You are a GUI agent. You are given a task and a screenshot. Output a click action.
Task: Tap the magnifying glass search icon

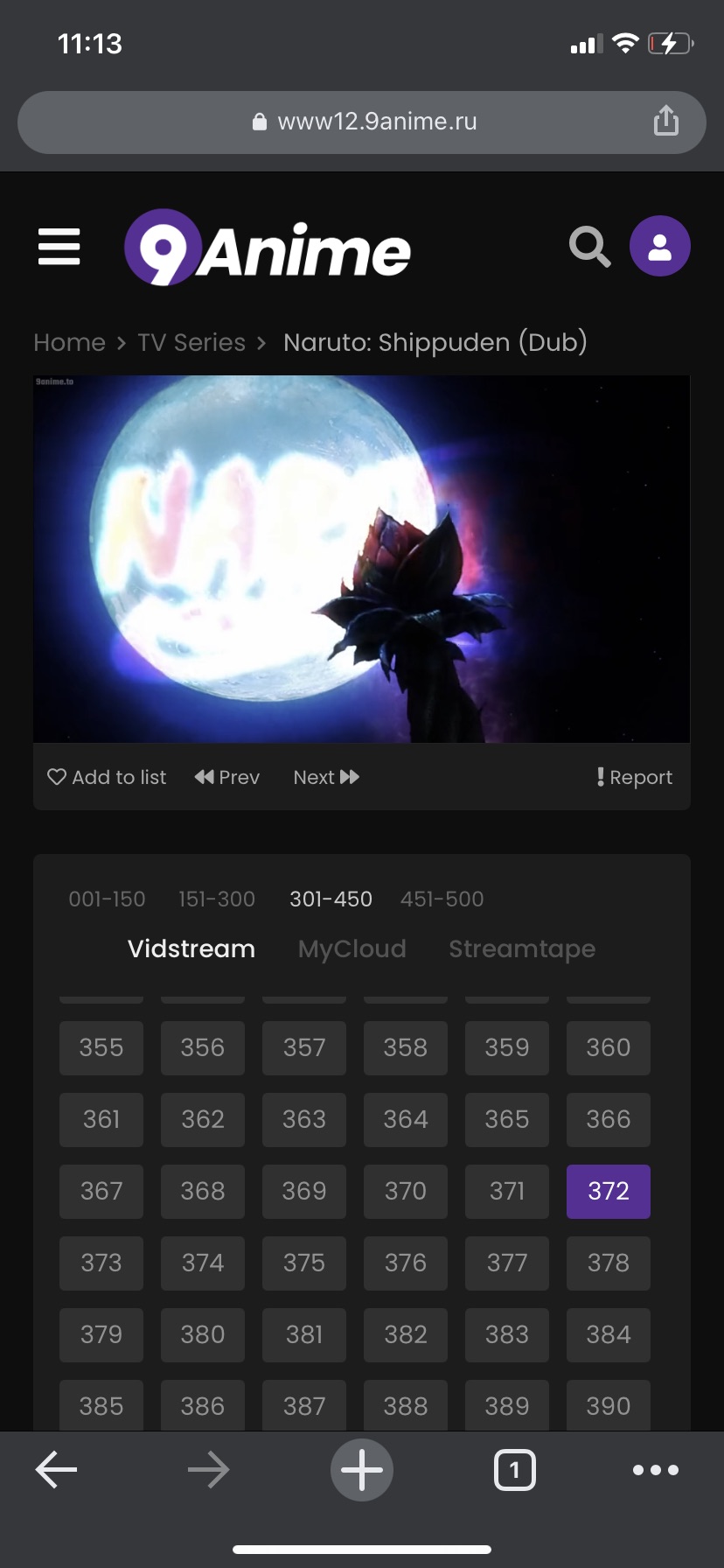[x=590, y=247]
